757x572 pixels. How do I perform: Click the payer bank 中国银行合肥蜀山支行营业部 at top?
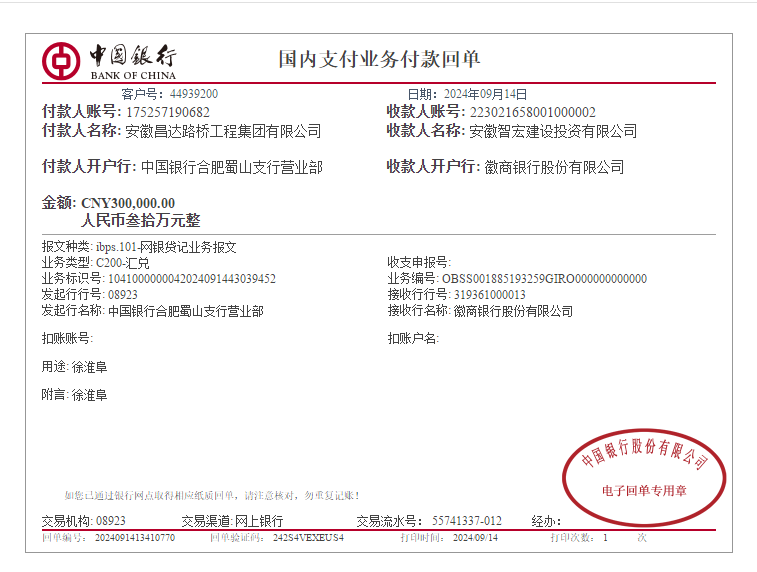[x=232, y=167]
